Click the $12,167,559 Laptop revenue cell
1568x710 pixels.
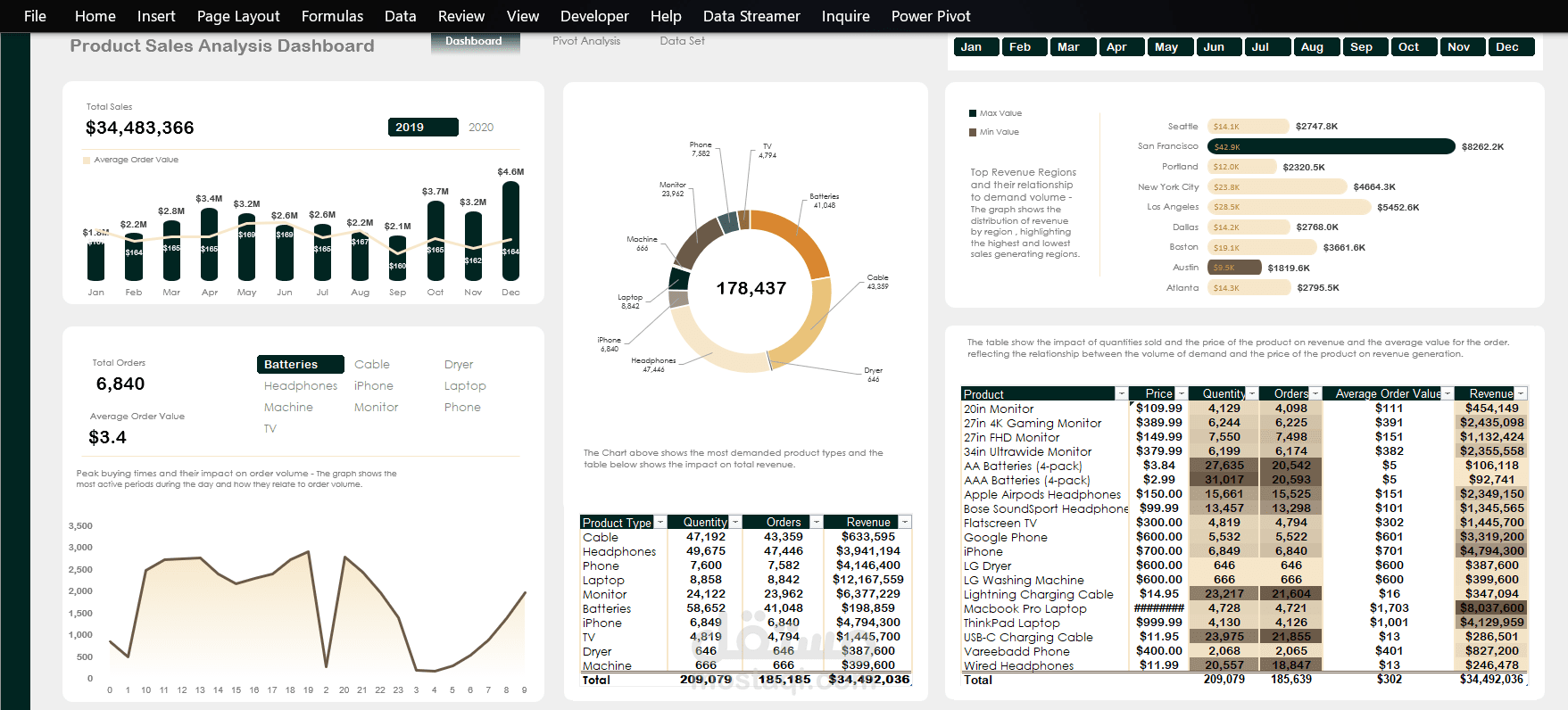pyautogui.click(x=868, y=580)
